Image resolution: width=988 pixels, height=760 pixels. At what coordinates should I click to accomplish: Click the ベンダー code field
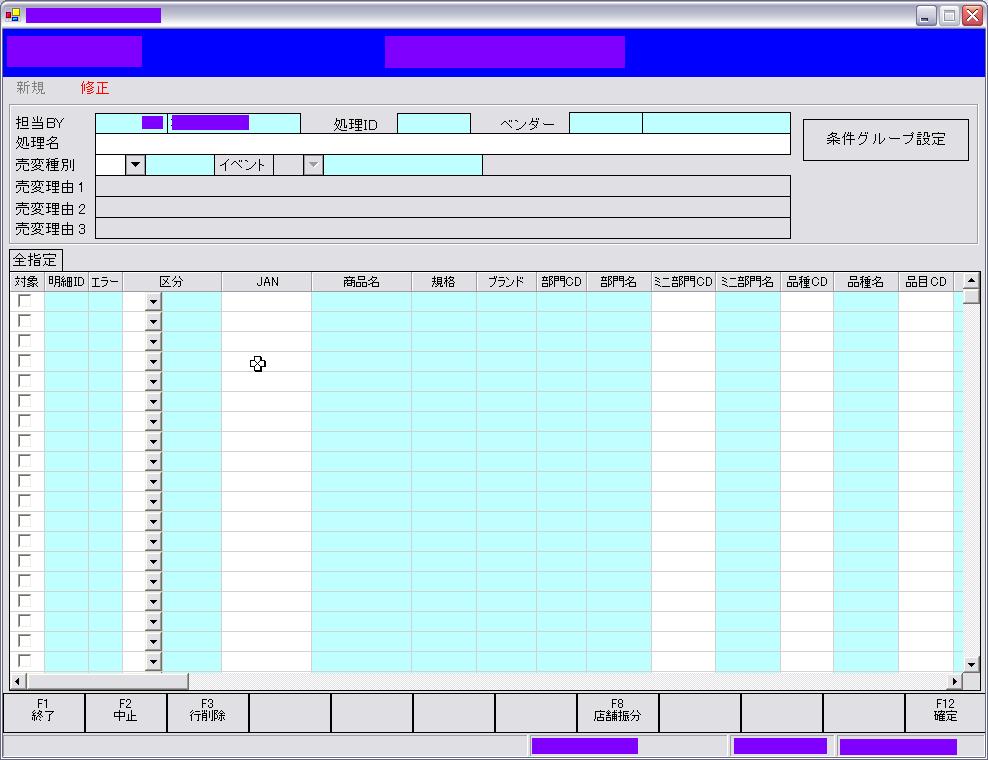pyautogui.click(x=606, y=123)
